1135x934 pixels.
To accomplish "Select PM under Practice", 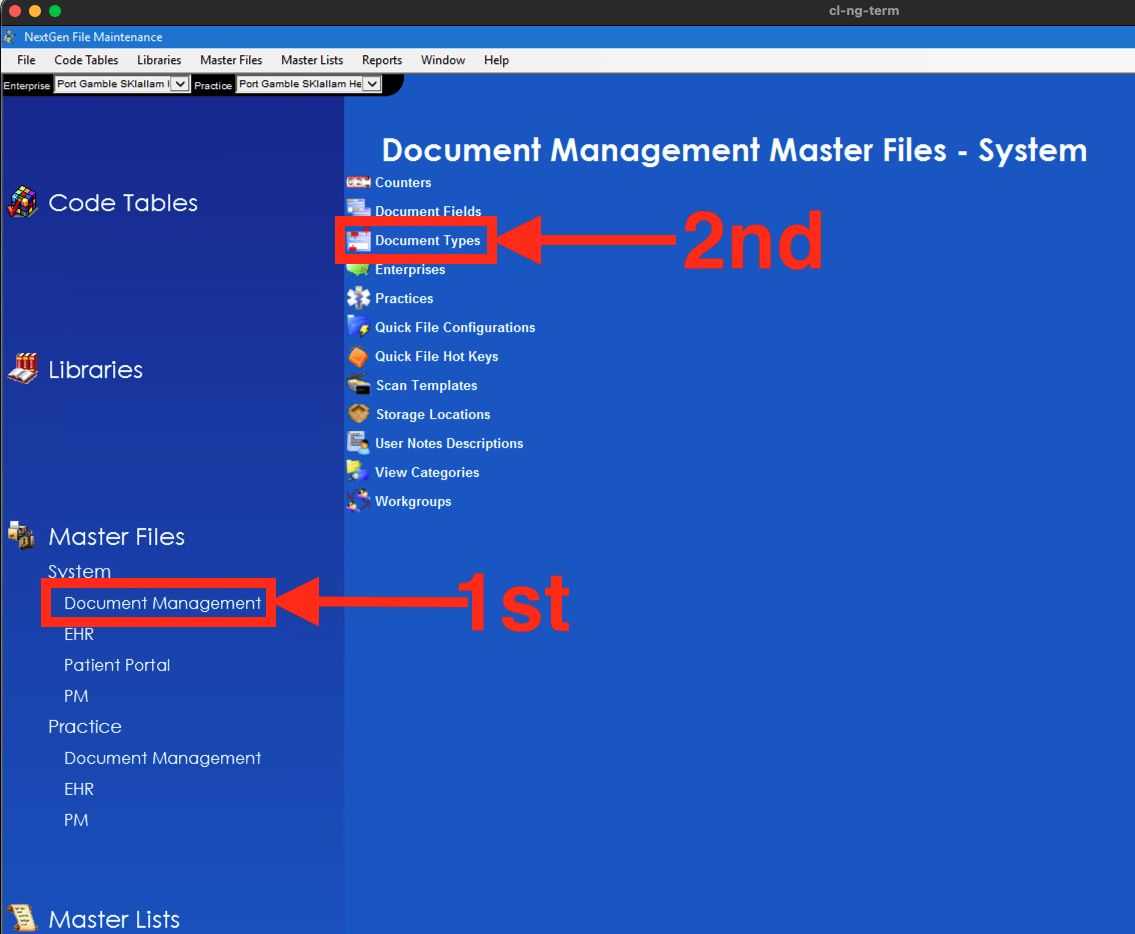I will click(x=76, y=820).
